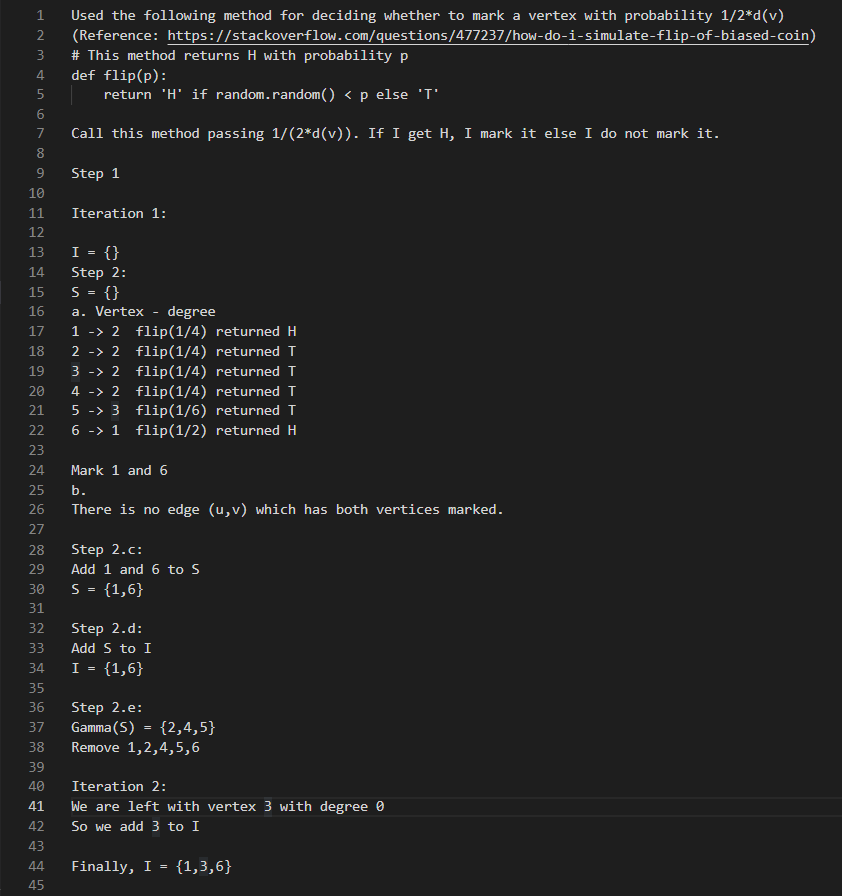Click the 'Finally, I = {1,3,6}' line
The height and width of the screenshot is (896, 842).
[151, 866]
